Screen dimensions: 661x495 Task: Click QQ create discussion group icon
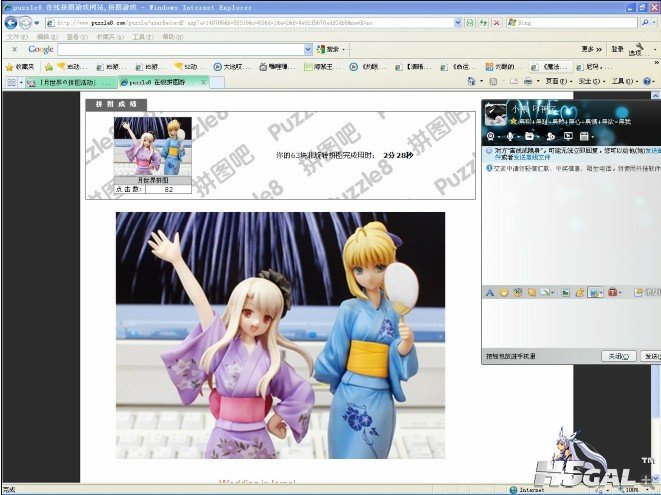[x=550, y=136]
